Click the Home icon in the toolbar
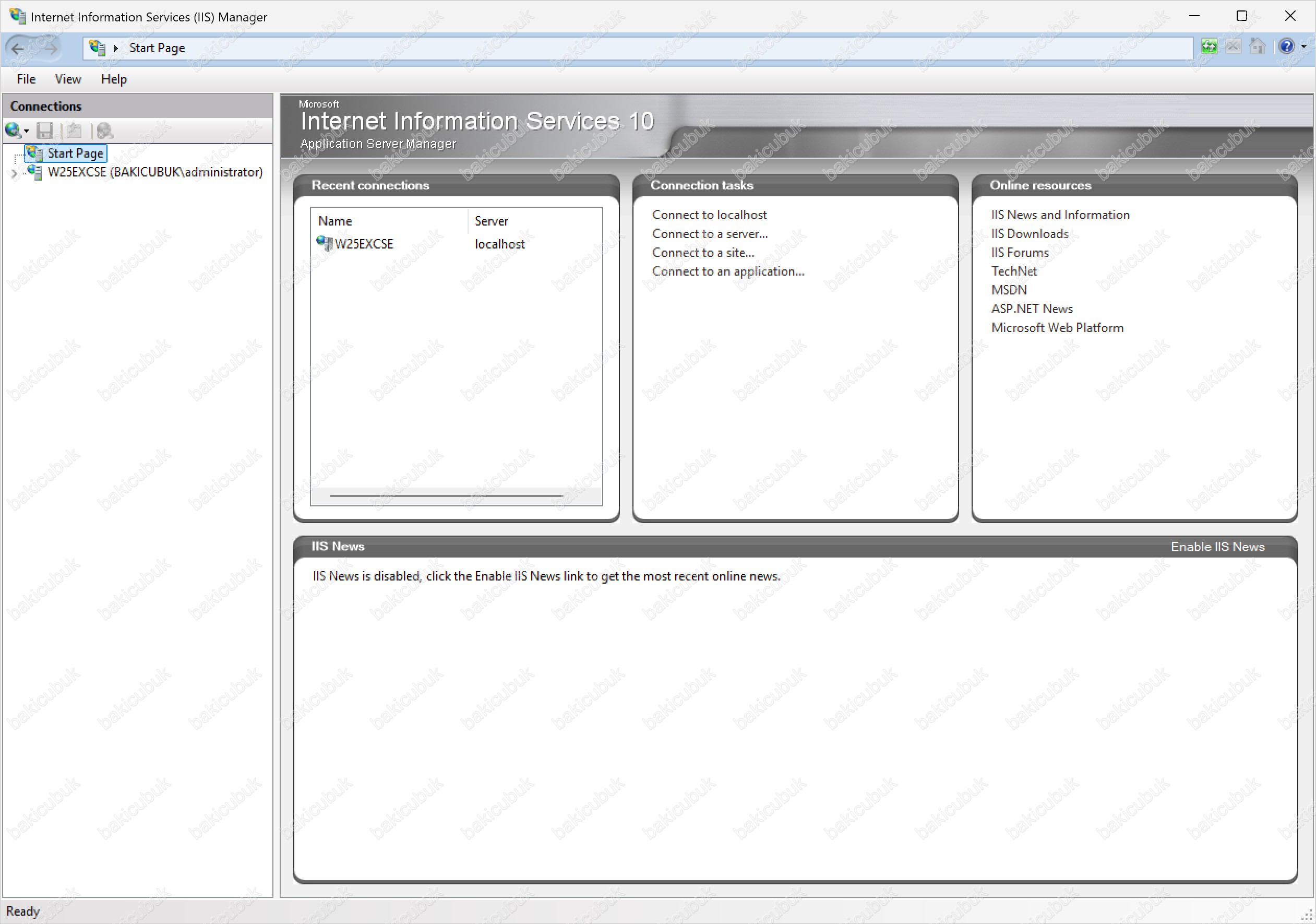1316x924 pixels. pos(1258,46)
